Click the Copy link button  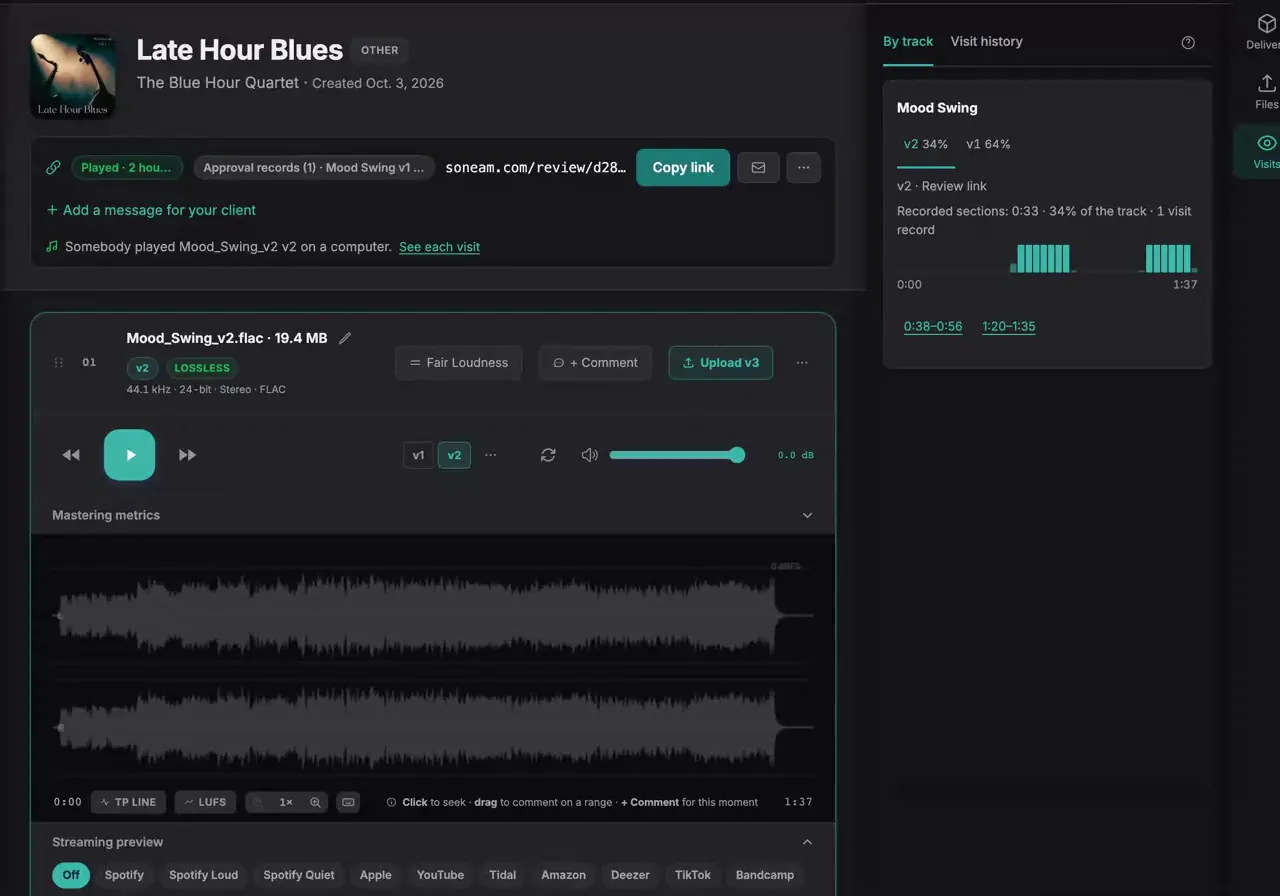coord(683,167)
